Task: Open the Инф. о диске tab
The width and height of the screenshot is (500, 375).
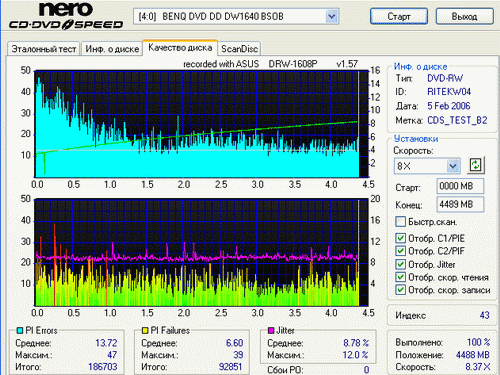Action: (x=112, y=49)
